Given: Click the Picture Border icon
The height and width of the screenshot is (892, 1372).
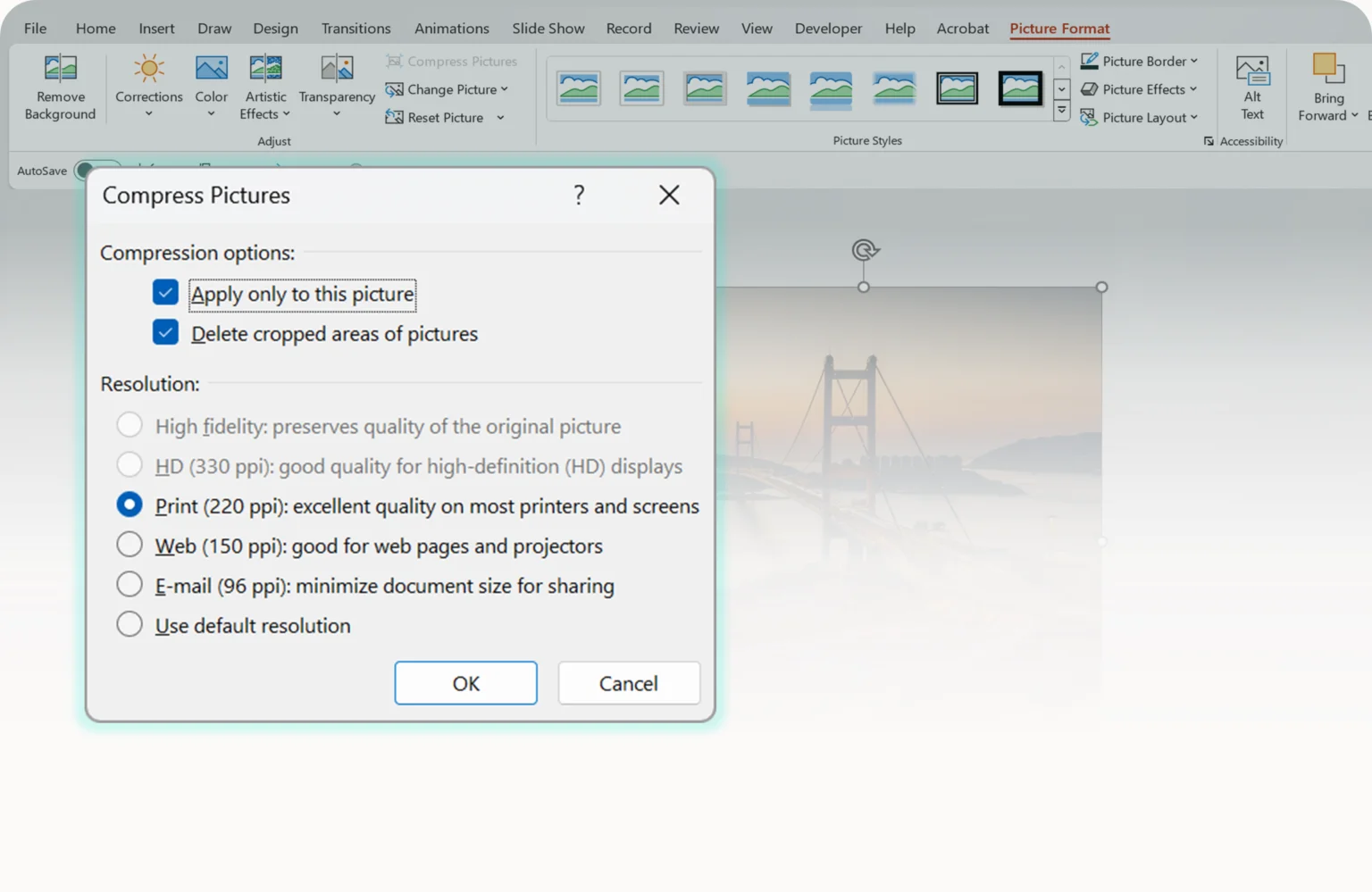Looking at the screenshot, I should (x=1089, y=61).
